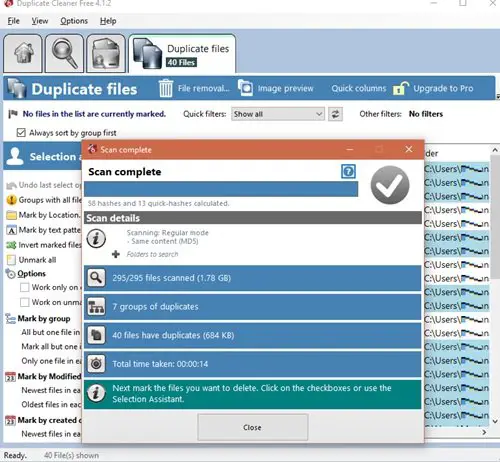Click the scroll-up arrow of file list
This screenshot has height=462, width=500.
(x=495, y=150)
